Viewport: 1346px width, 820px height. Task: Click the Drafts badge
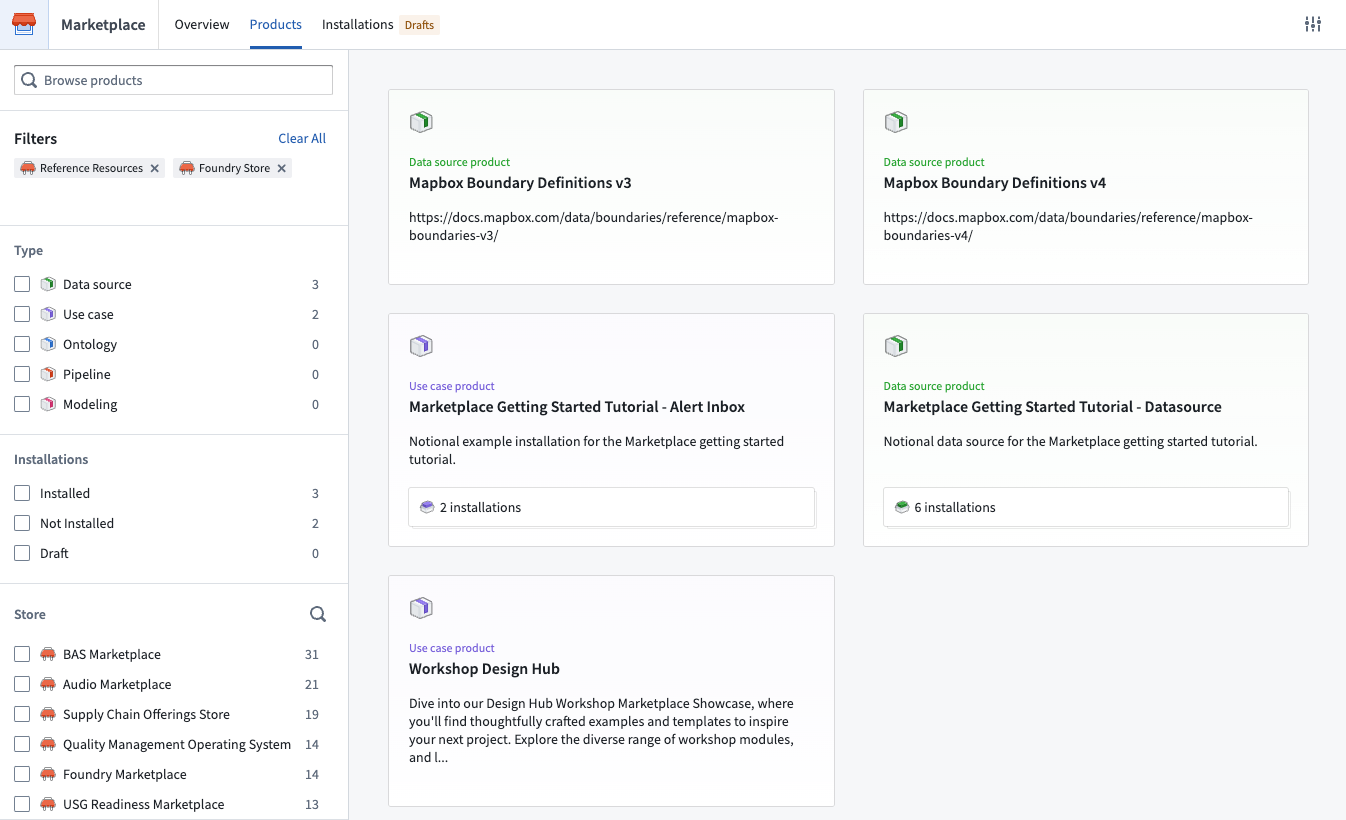[419, 25]
